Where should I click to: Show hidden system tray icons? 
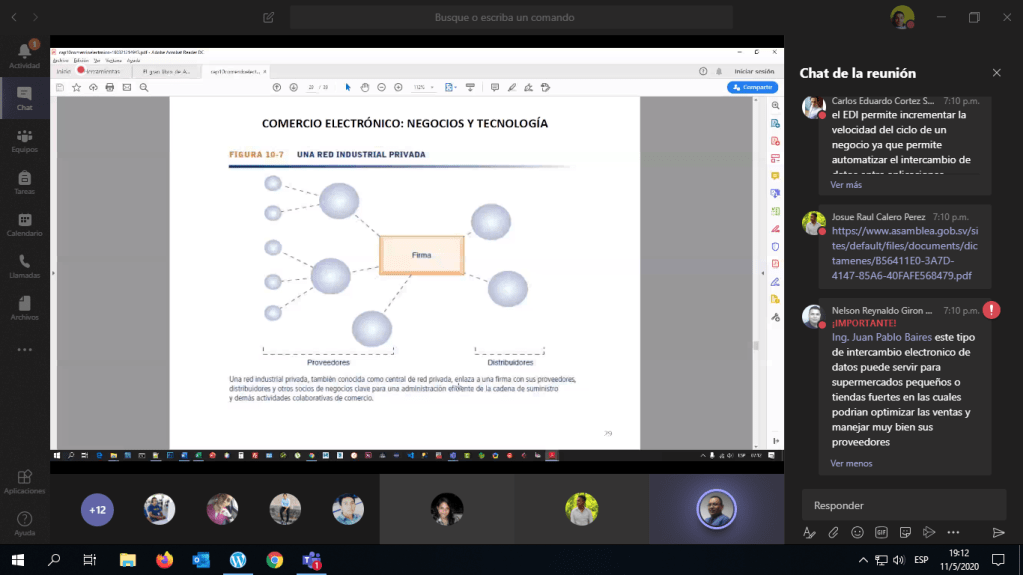tap(863, 559)
